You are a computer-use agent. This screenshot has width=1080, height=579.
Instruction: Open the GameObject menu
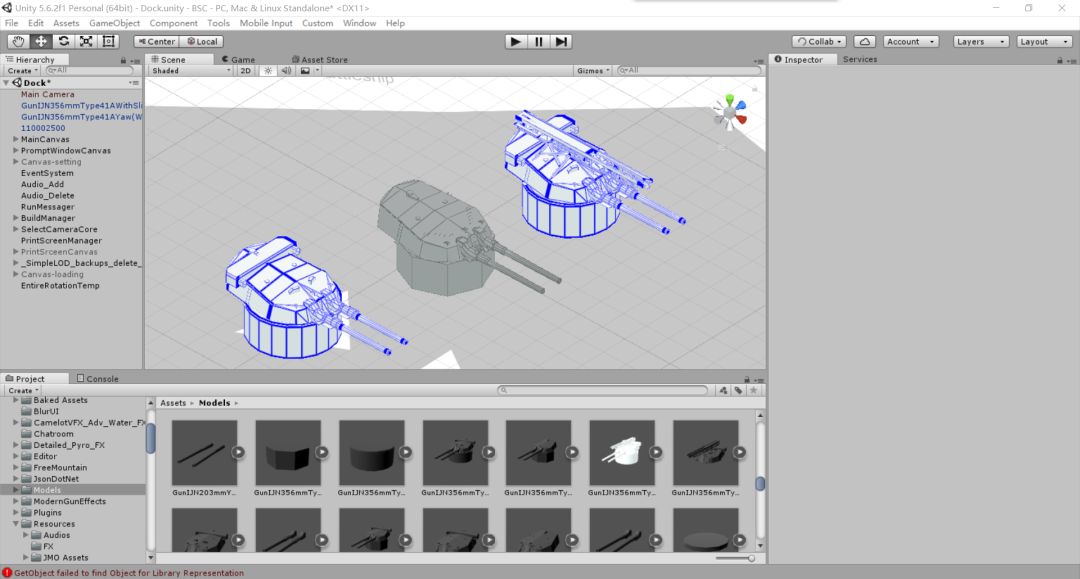pyautogui.click(x=114, y=23)
